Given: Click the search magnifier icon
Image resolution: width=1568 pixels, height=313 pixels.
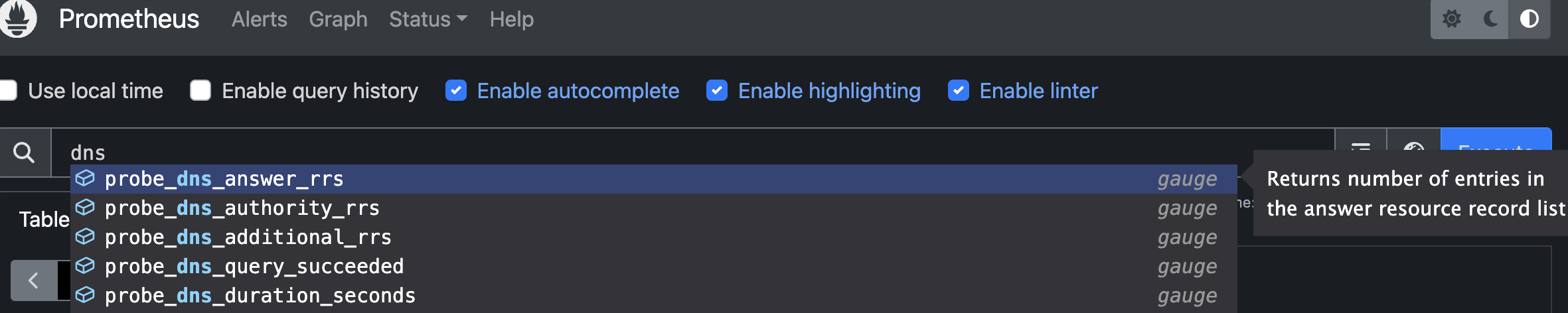Looking at the screenshot, I should (25, 153).
